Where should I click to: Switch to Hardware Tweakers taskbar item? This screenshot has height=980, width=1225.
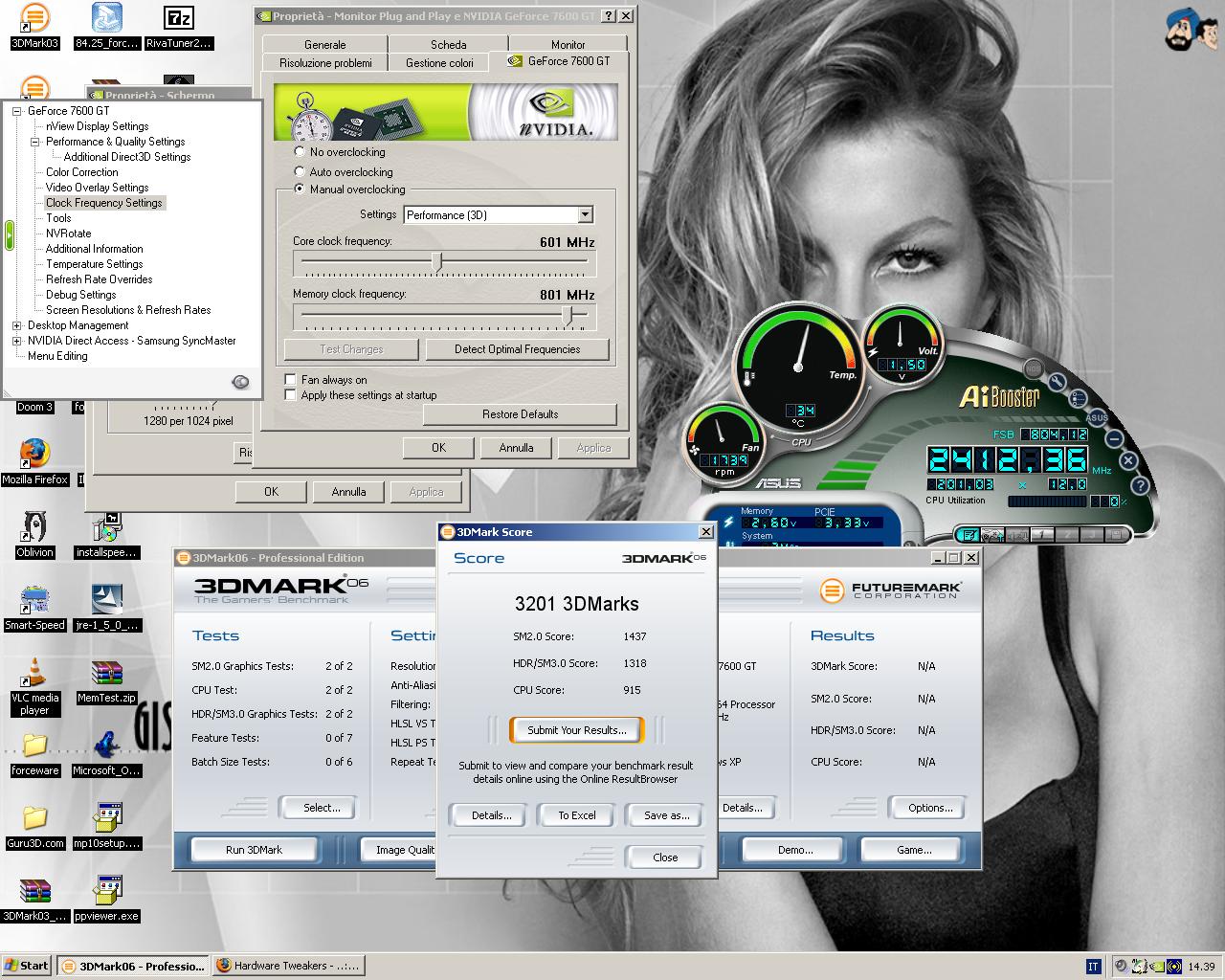tap(288, 966)
